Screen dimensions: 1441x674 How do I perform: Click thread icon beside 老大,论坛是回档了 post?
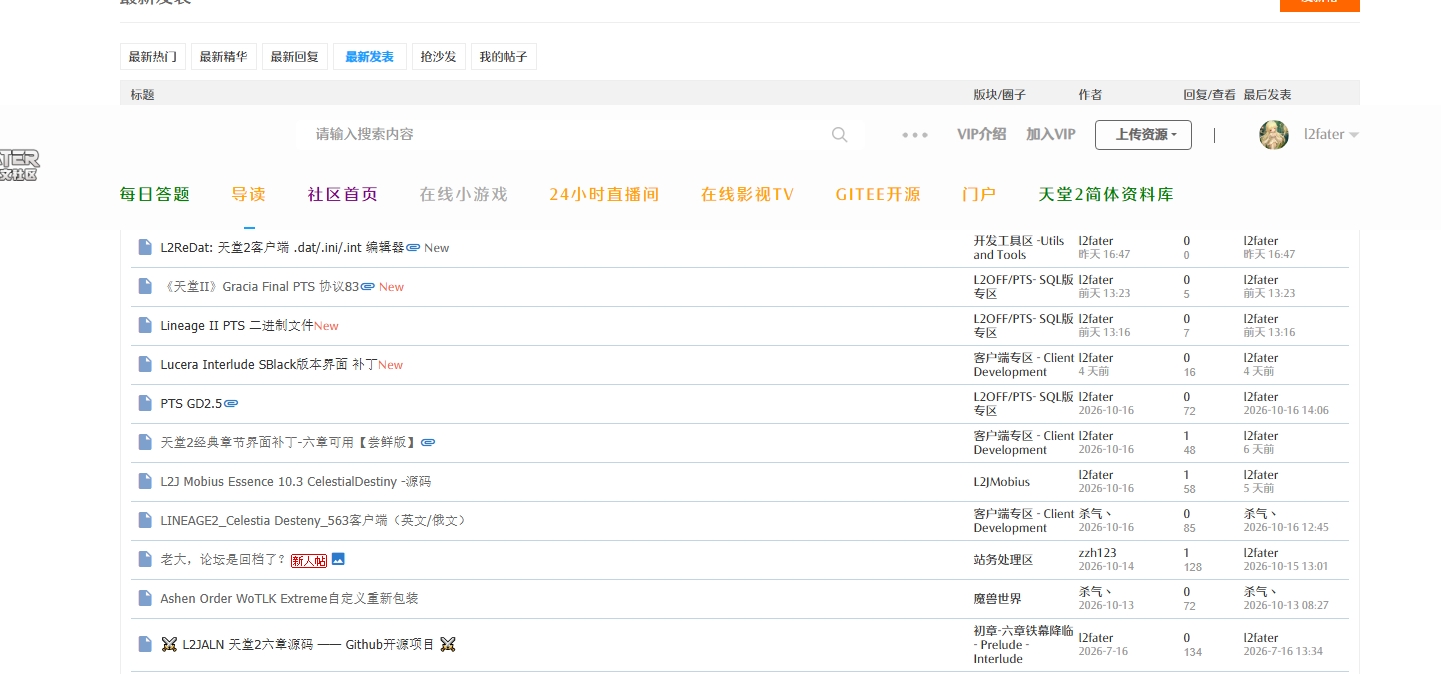tap(145, 559)
